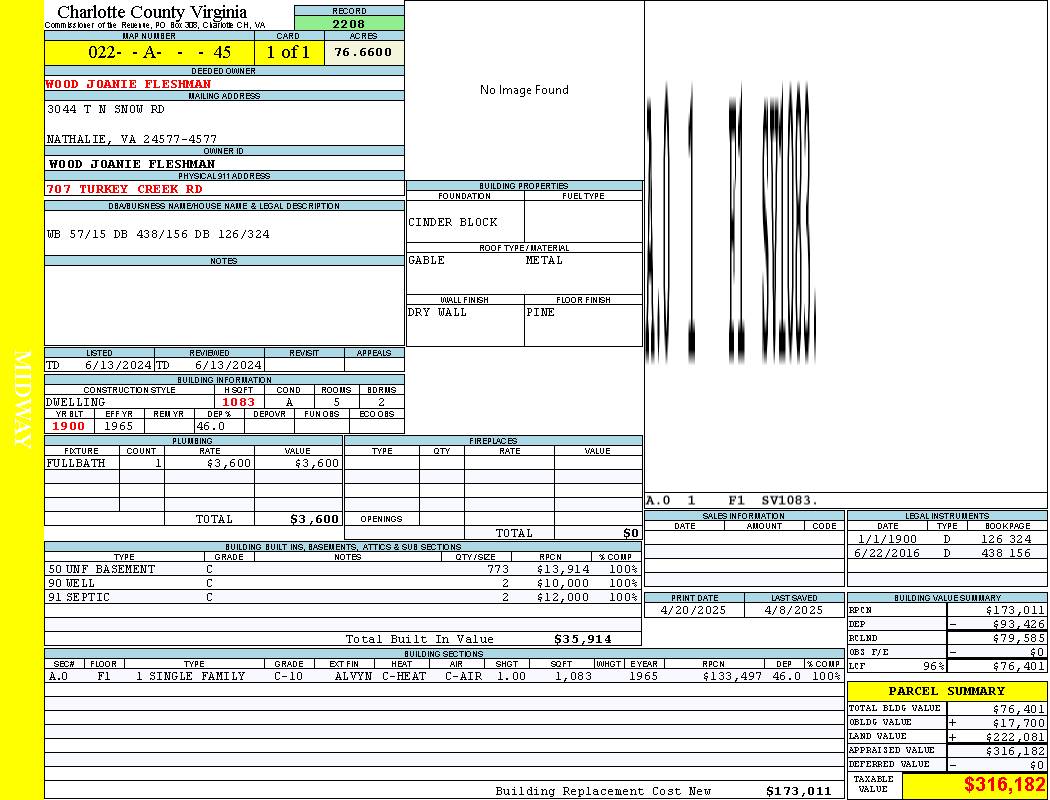Click foundation value CINDER BLOCK
This screenshot has height=800, width=1050.
point(453,222)
